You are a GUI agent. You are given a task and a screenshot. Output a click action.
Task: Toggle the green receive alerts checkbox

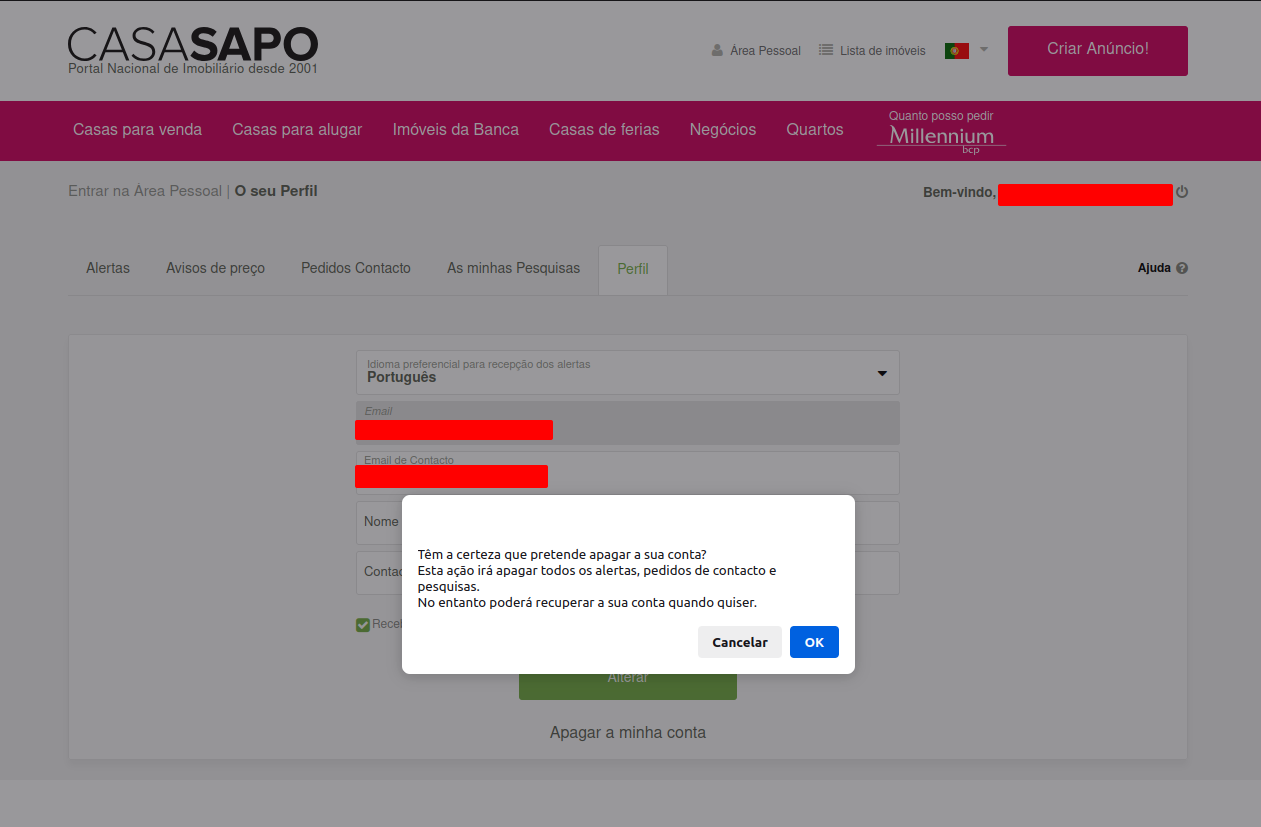pos(363,625)
